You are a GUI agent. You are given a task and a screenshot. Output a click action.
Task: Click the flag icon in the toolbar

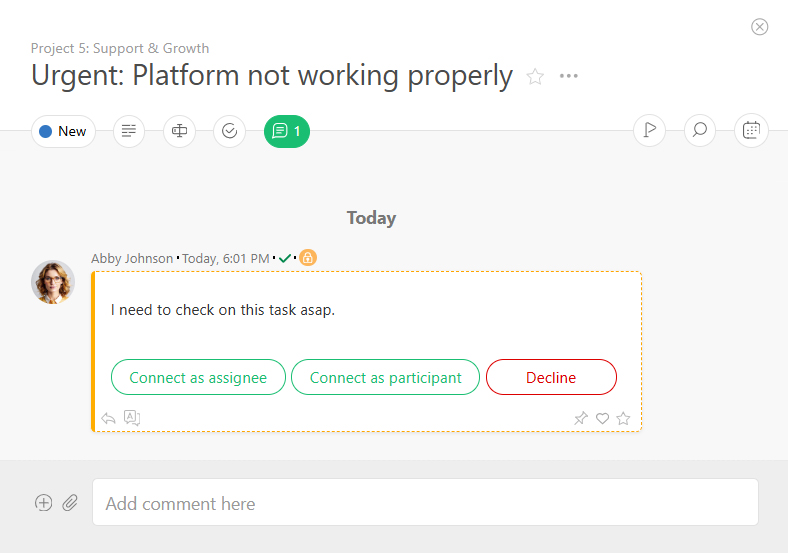(649, 130)
